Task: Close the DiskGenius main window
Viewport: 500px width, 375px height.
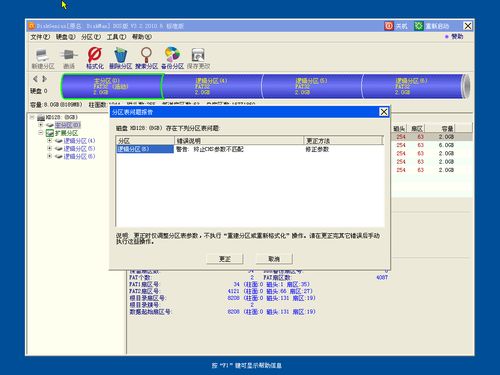Action: [x=468, y=26]
